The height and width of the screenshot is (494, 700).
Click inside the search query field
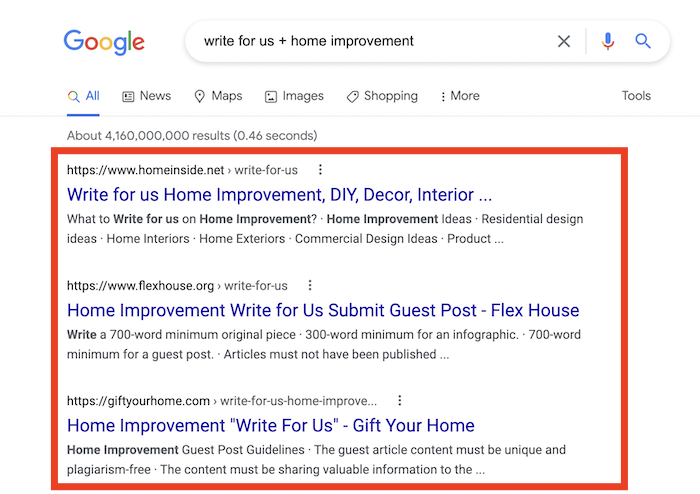click(x=370, y=42)
